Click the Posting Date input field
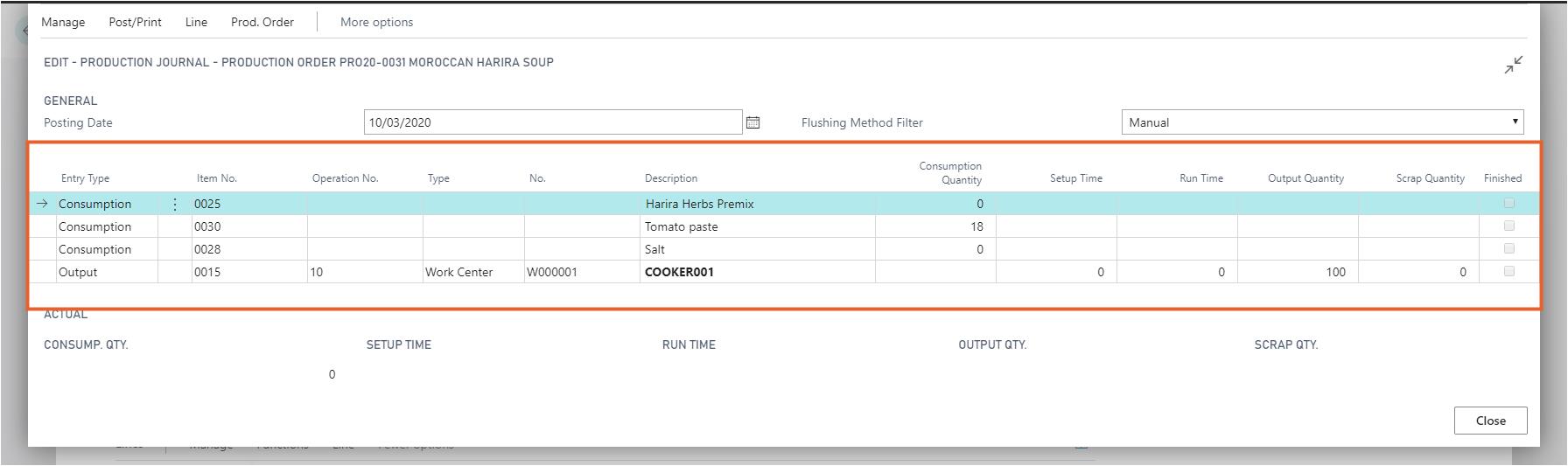Image resolution: width=1568 pixels, height=466 pixels. pos(552,122)
